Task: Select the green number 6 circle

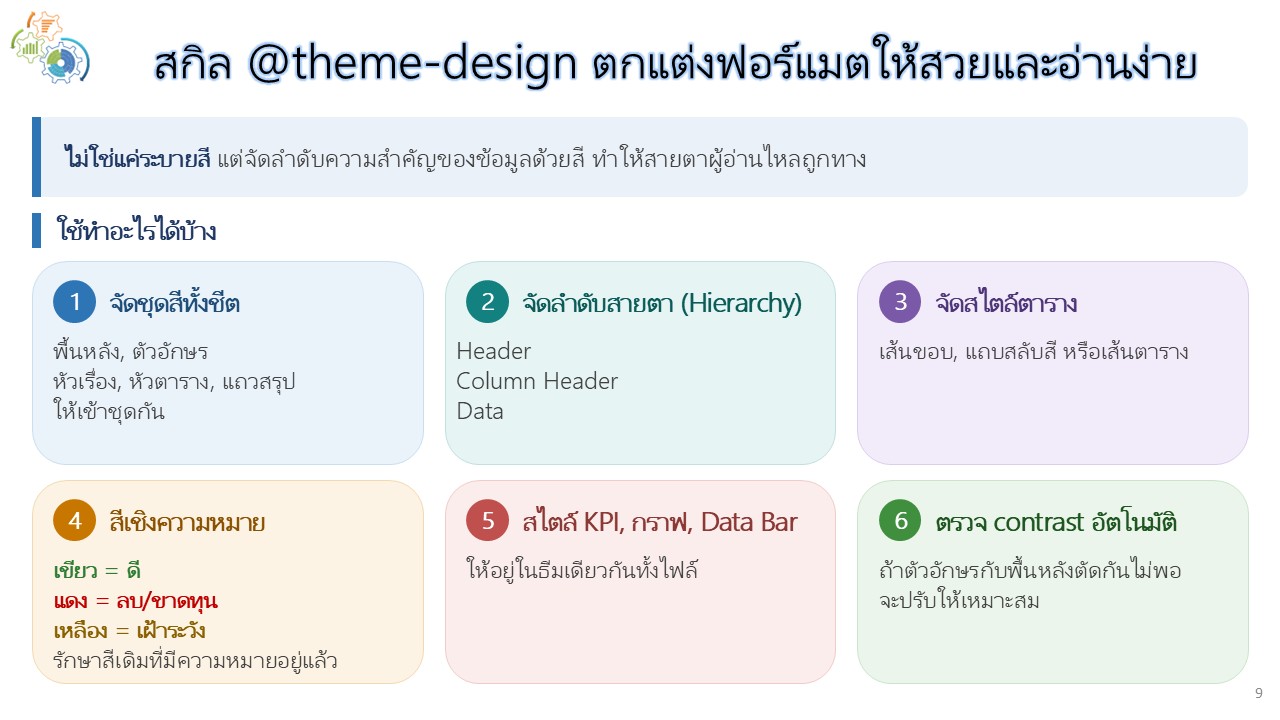Action: 900,521
